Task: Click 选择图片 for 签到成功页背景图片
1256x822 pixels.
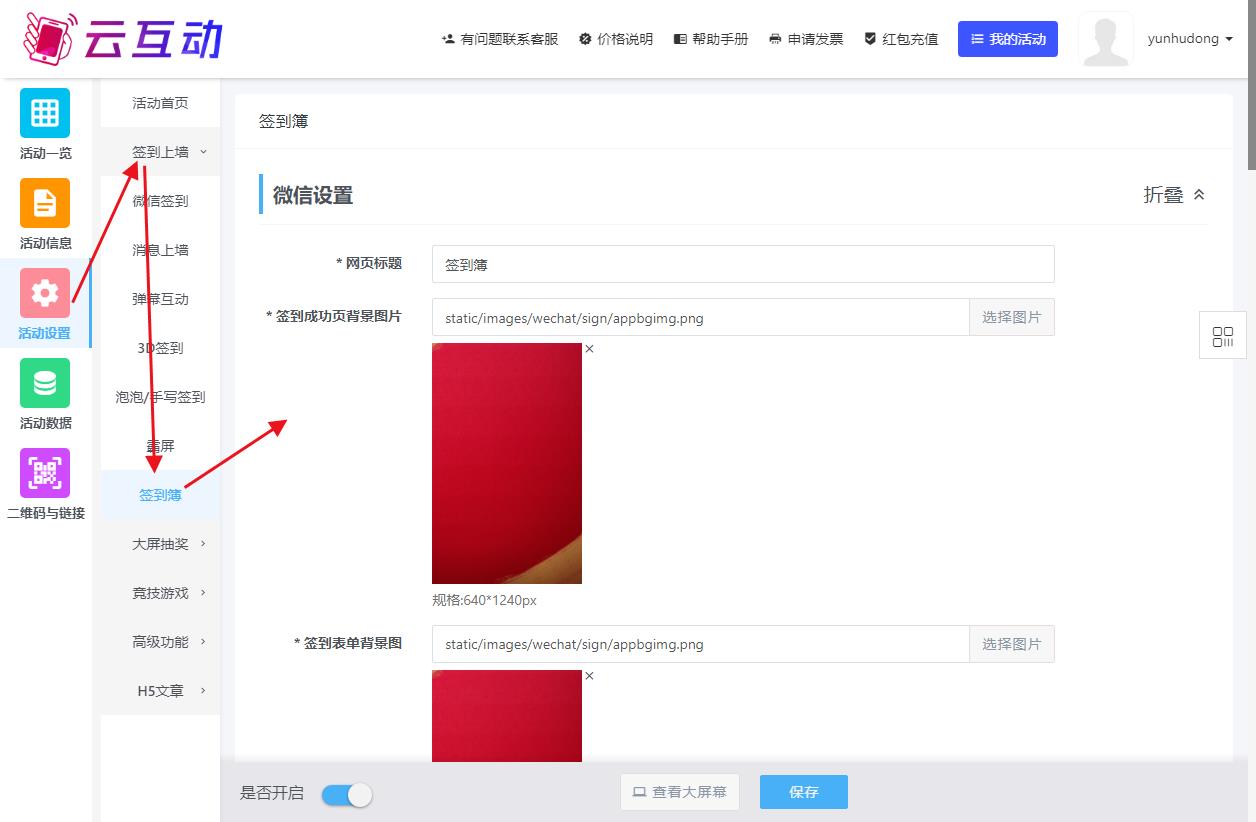Action: click(1012, 317)
